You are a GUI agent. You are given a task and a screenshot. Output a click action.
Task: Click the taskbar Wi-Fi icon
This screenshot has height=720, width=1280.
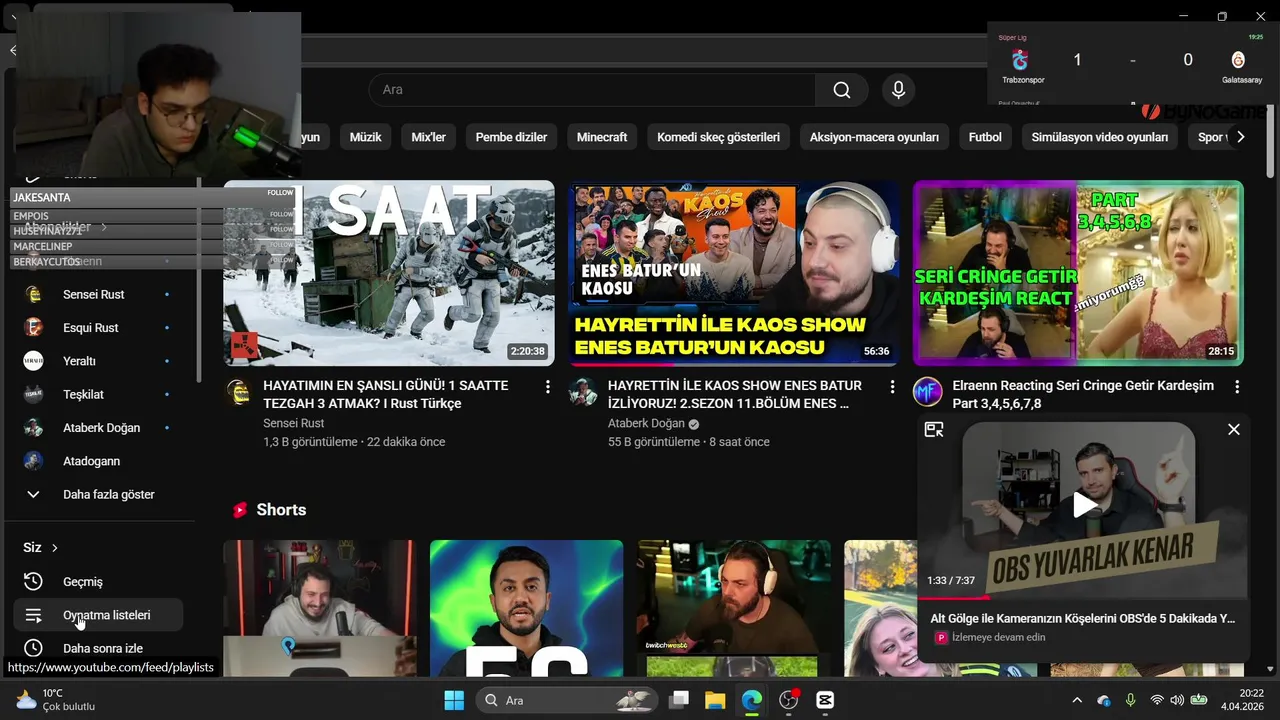point(1157,700)
